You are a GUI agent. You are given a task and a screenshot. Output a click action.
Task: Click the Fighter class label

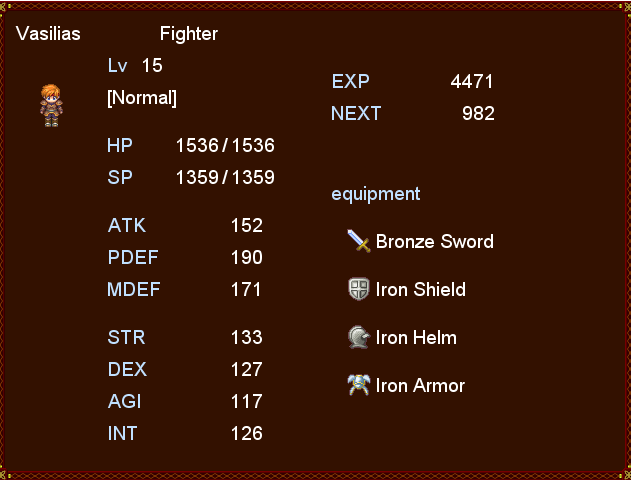189,33
